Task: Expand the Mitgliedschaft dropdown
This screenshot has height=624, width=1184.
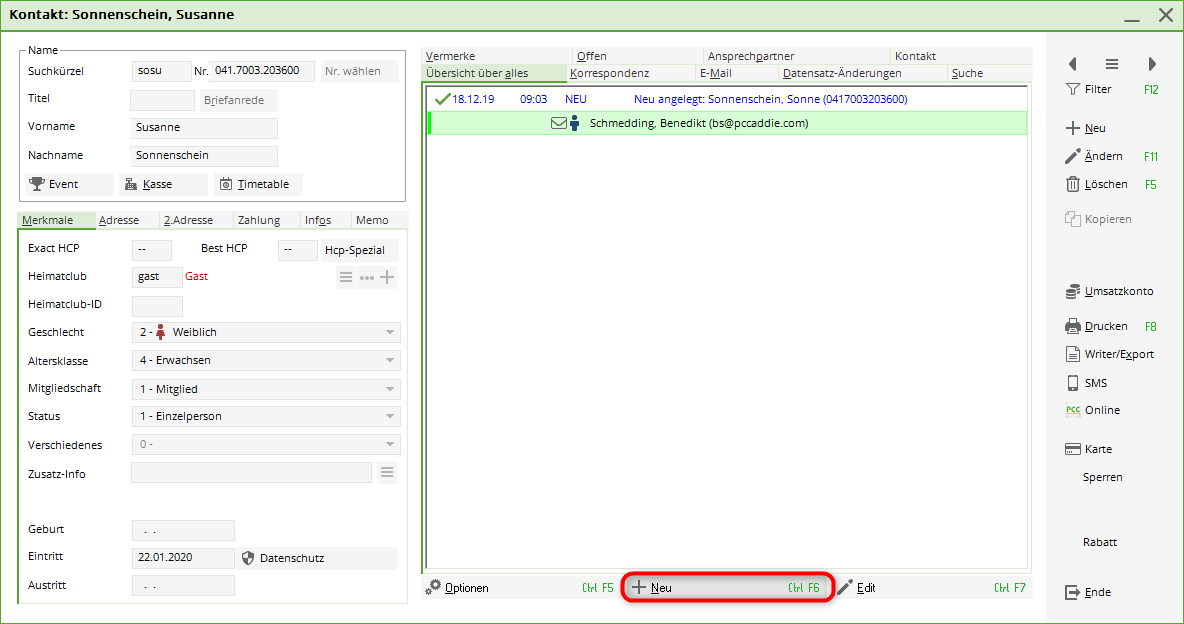Action: click(x=389, y=389)
